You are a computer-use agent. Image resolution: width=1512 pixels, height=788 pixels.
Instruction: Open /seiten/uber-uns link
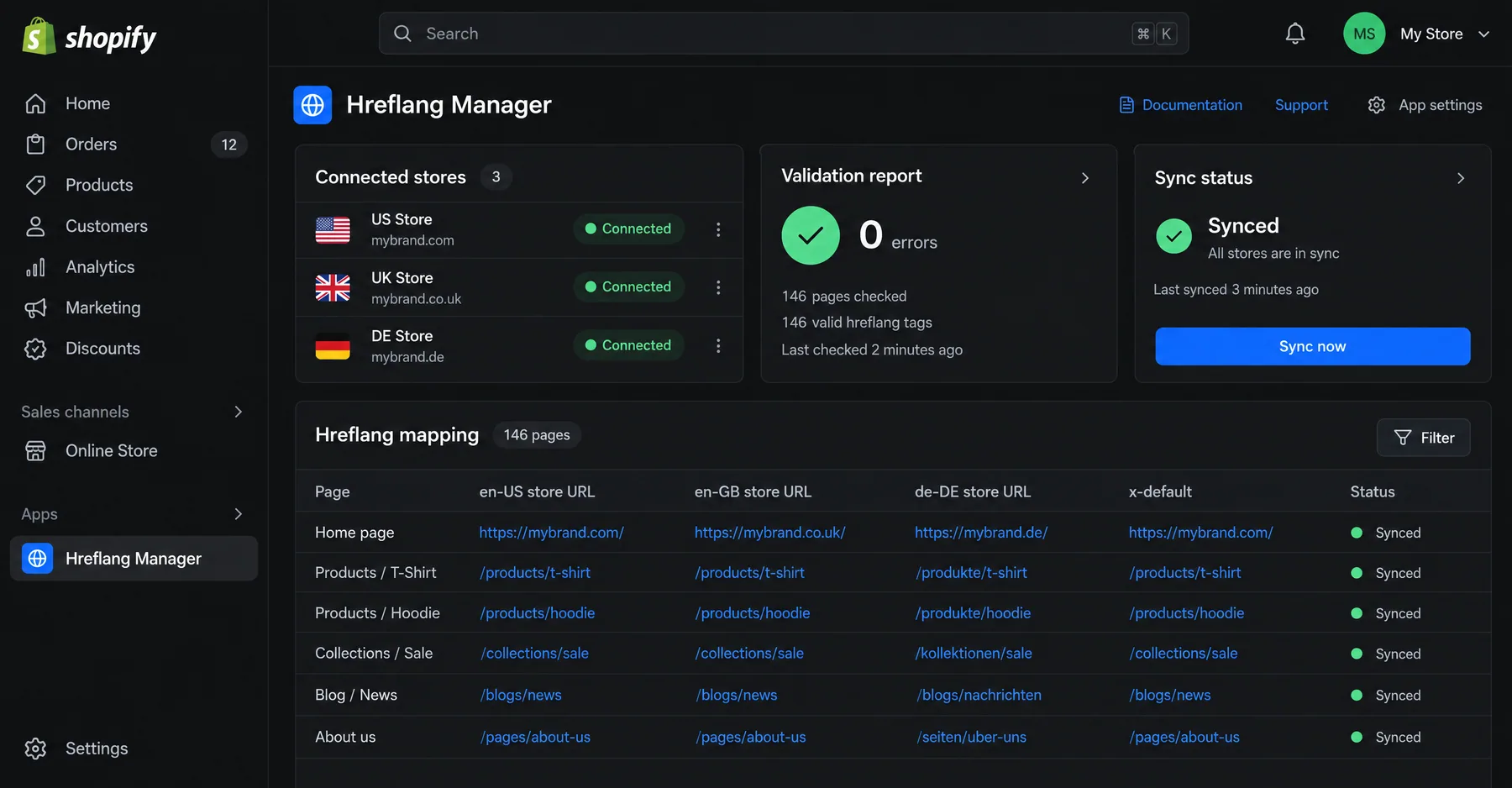tap(971, 737)
